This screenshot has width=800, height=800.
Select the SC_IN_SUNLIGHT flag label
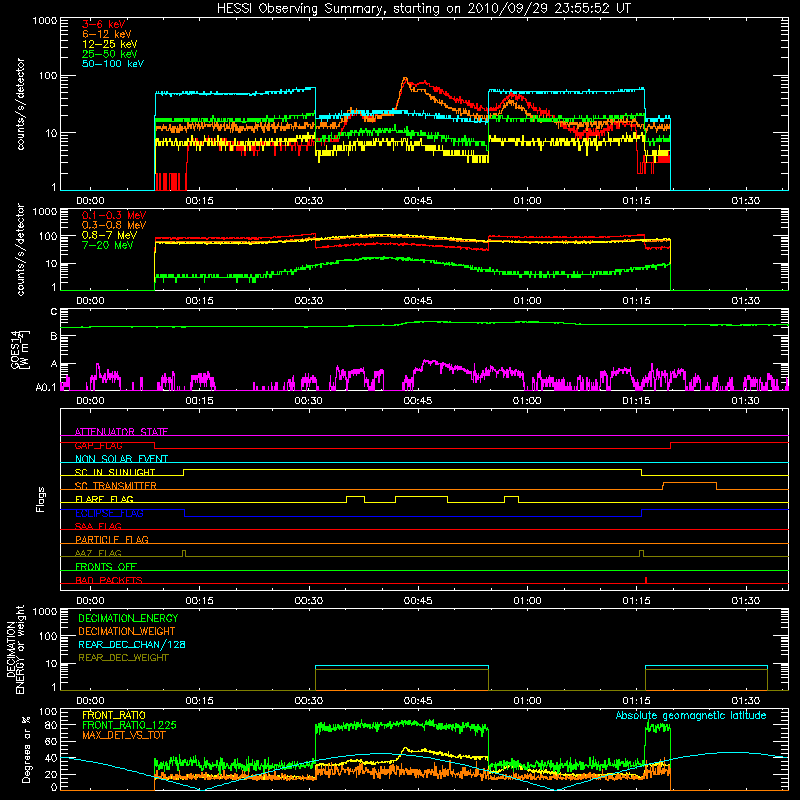(x=115, y=472)
